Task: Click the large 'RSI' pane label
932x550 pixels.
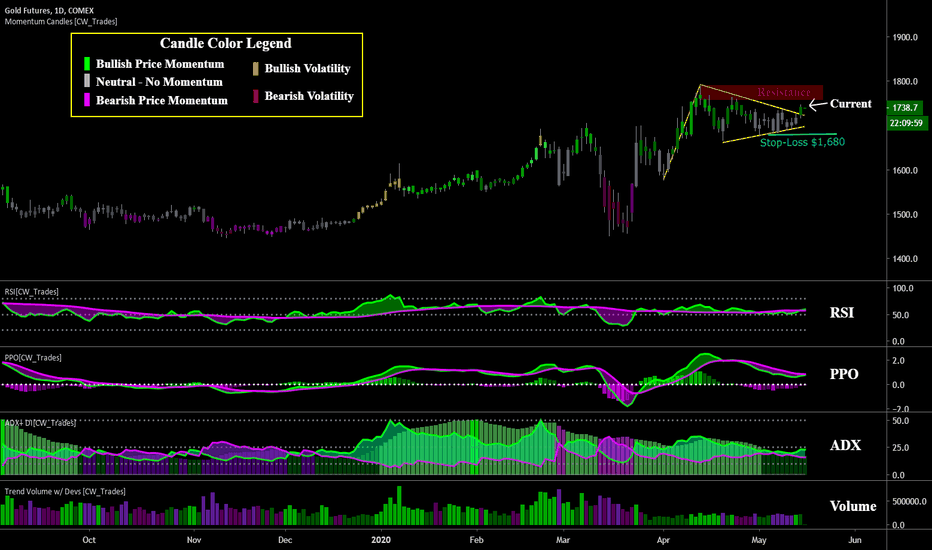Action: pos(842,313)
